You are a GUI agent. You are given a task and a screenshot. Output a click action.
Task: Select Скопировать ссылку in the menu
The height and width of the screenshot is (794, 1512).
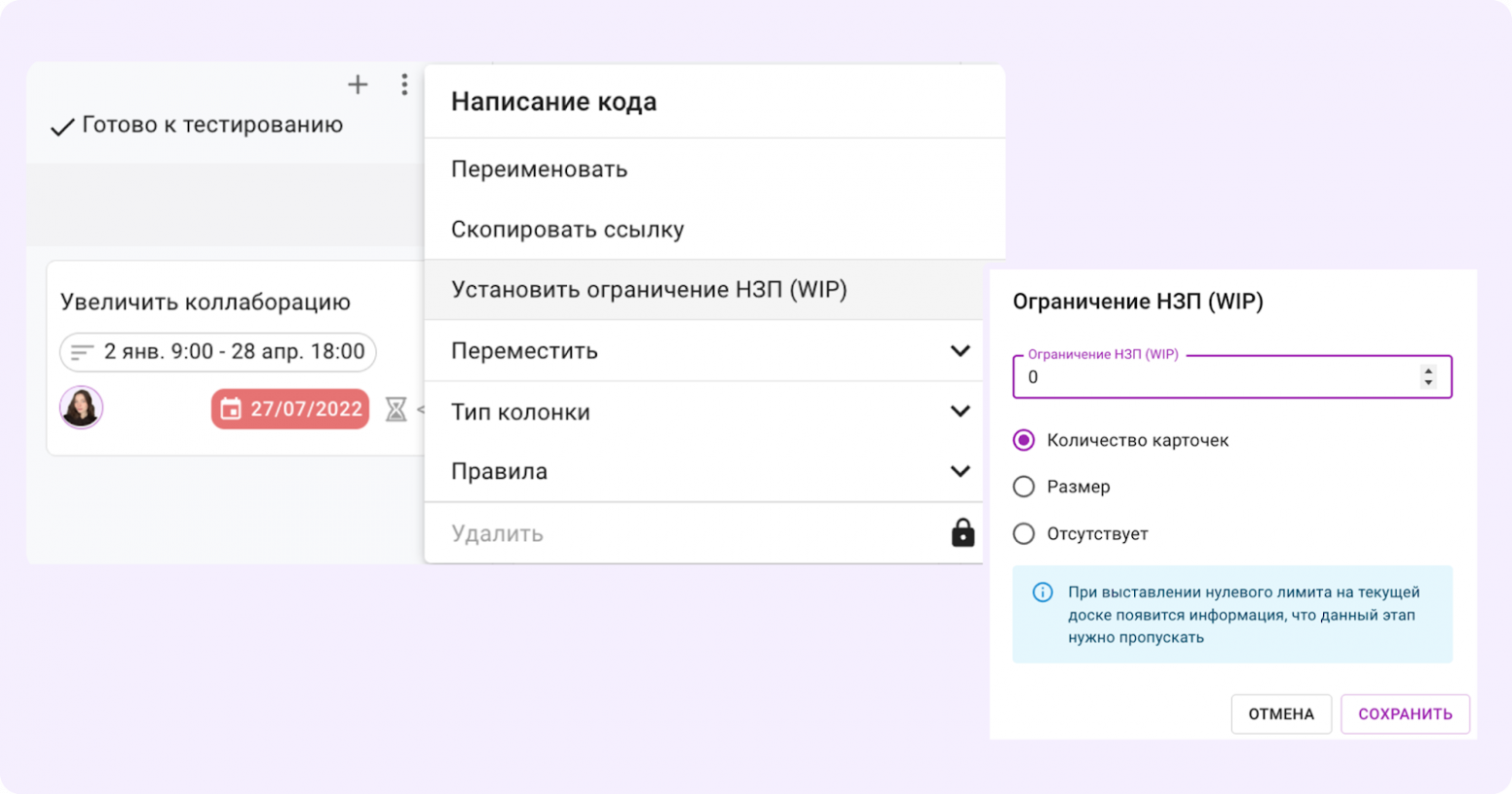[x=567, y=229]
